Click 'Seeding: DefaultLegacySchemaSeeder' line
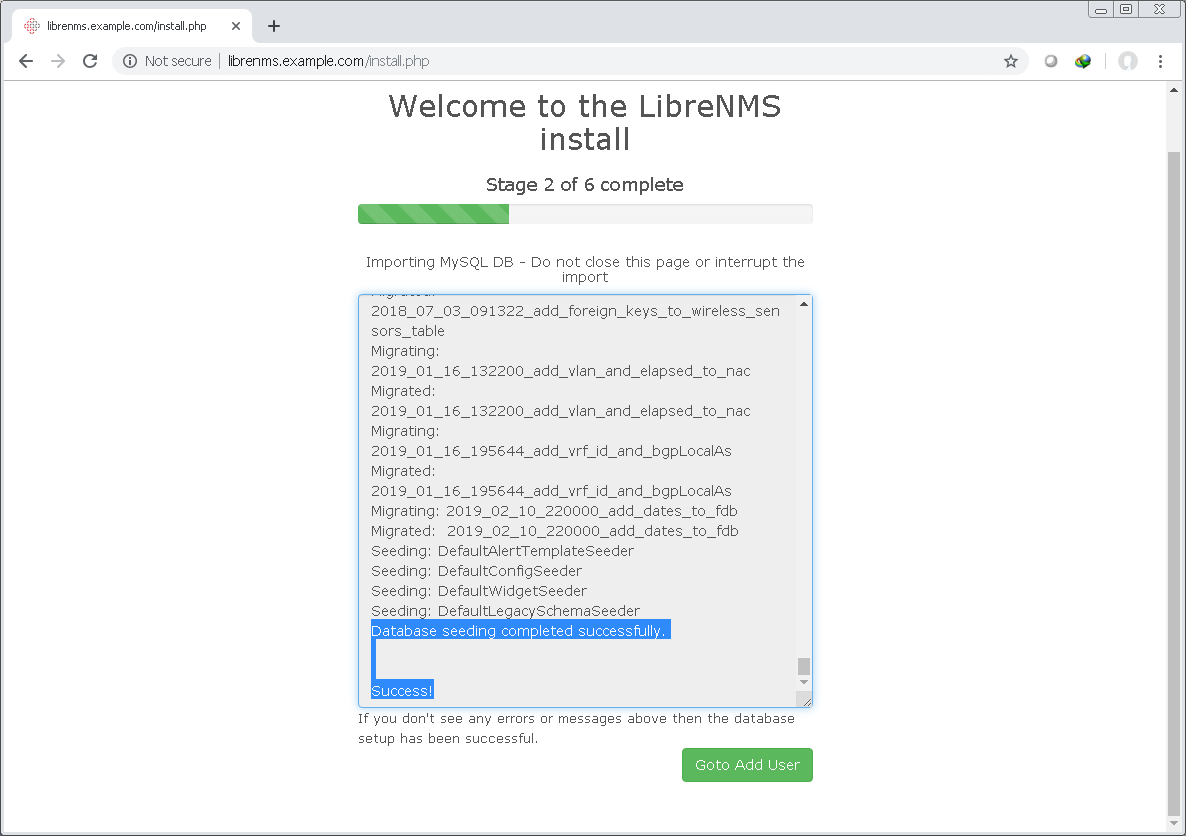This screenshot has width=1186, height=836. [x=505, y=611]
